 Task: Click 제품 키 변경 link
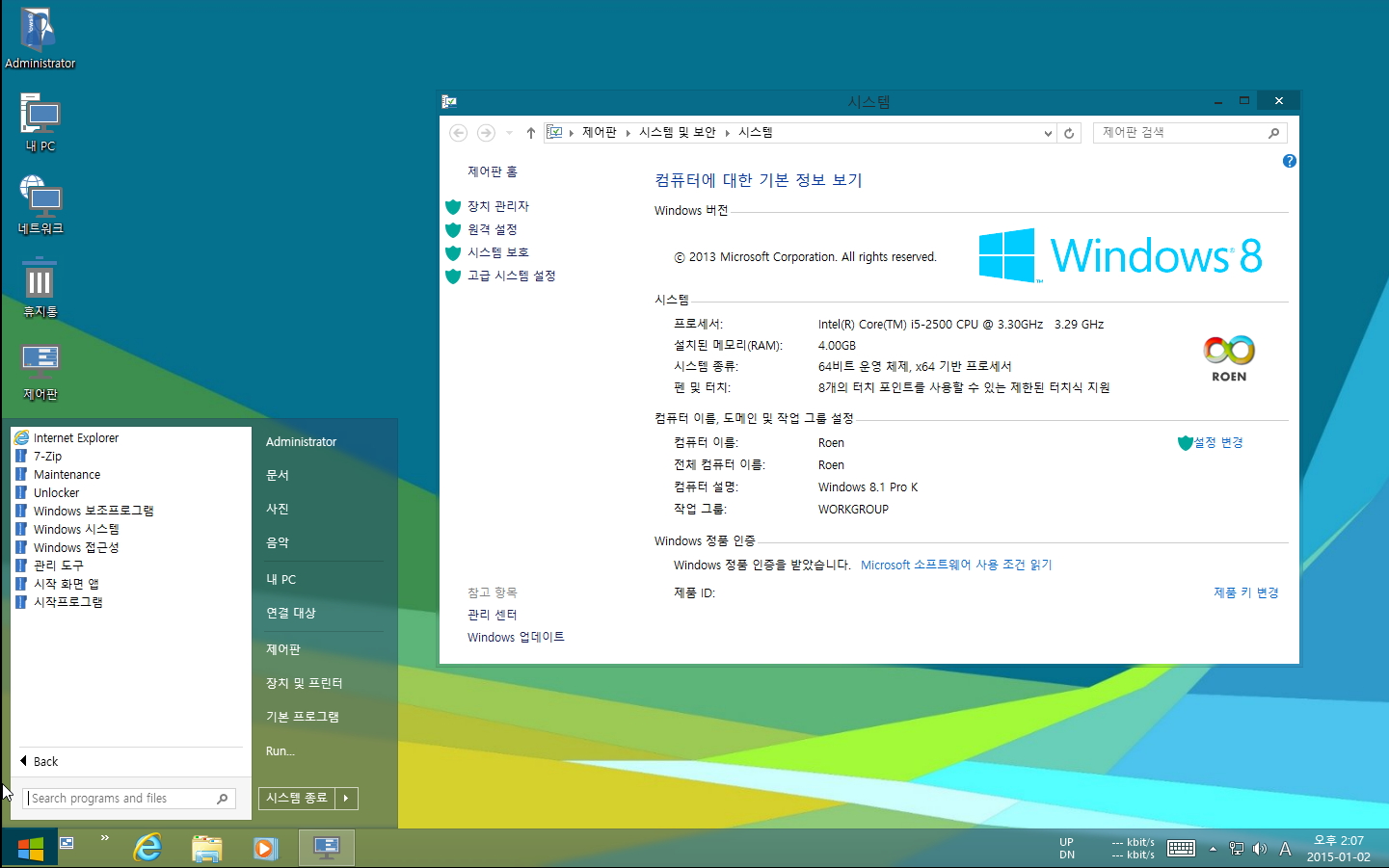1246,593
